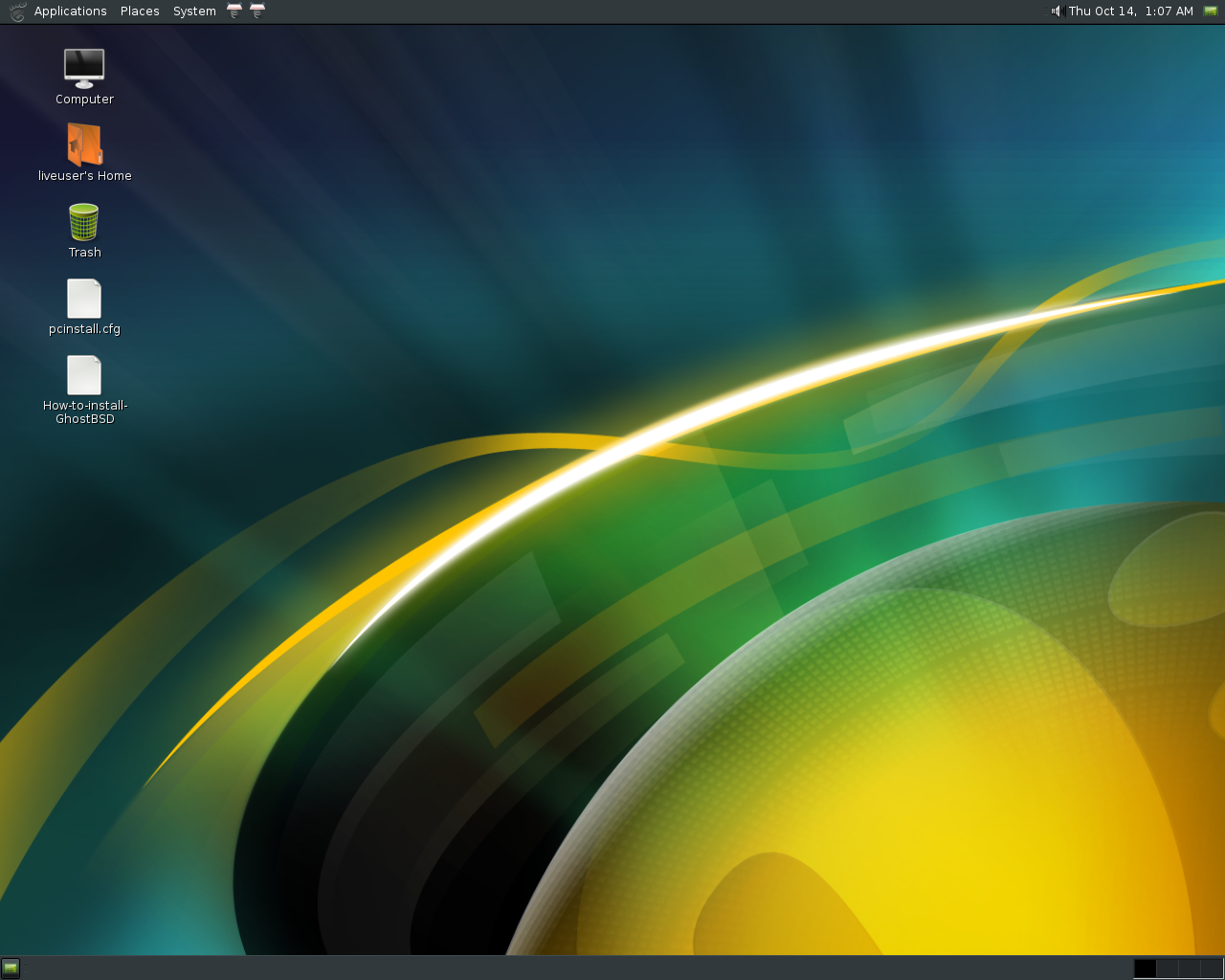This screenshot has height=980, width=1225.
Task: Click the battery monitor icon in the tray
Action: 1212,11
